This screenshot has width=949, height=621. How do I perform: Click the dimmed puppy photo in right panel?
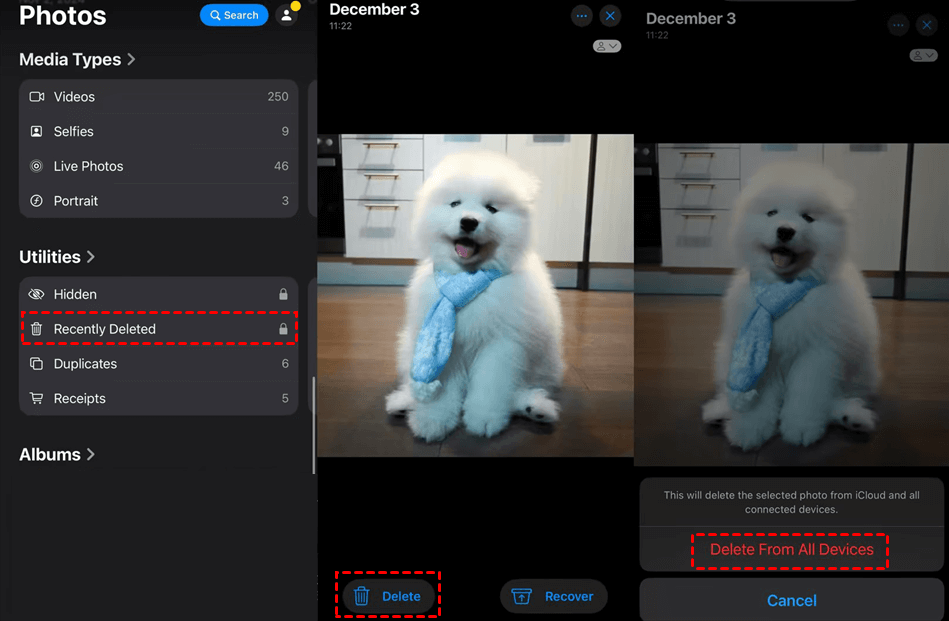coord(792,304)
